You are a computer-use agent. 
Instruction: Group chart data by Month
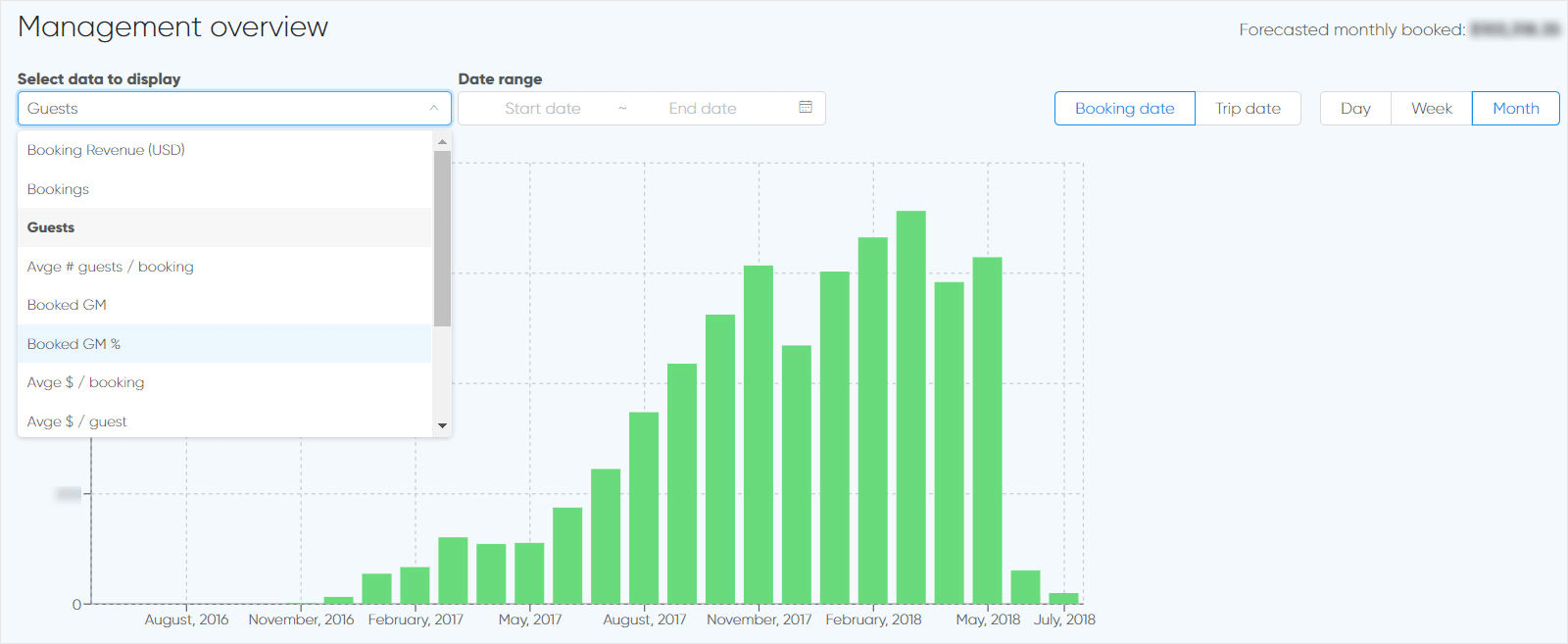1515,108
